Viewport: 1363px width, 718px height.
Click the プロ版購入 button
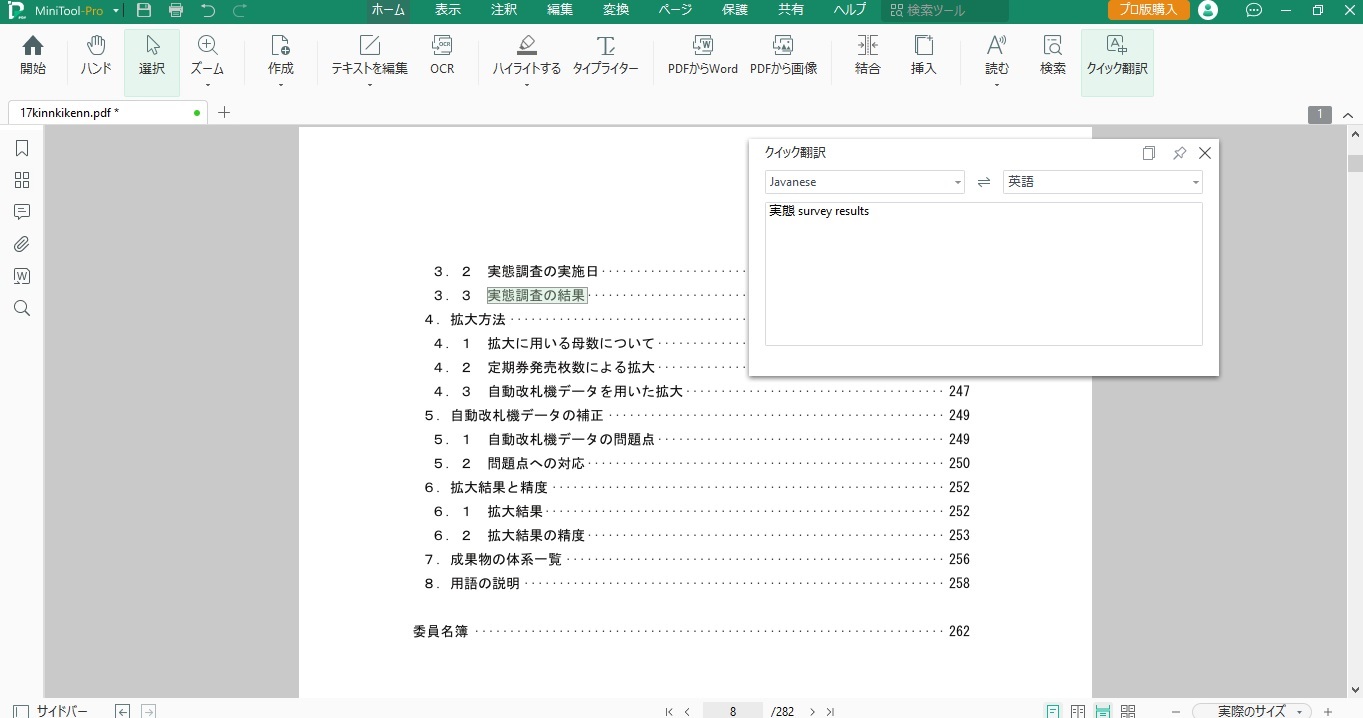[1148, 10]
